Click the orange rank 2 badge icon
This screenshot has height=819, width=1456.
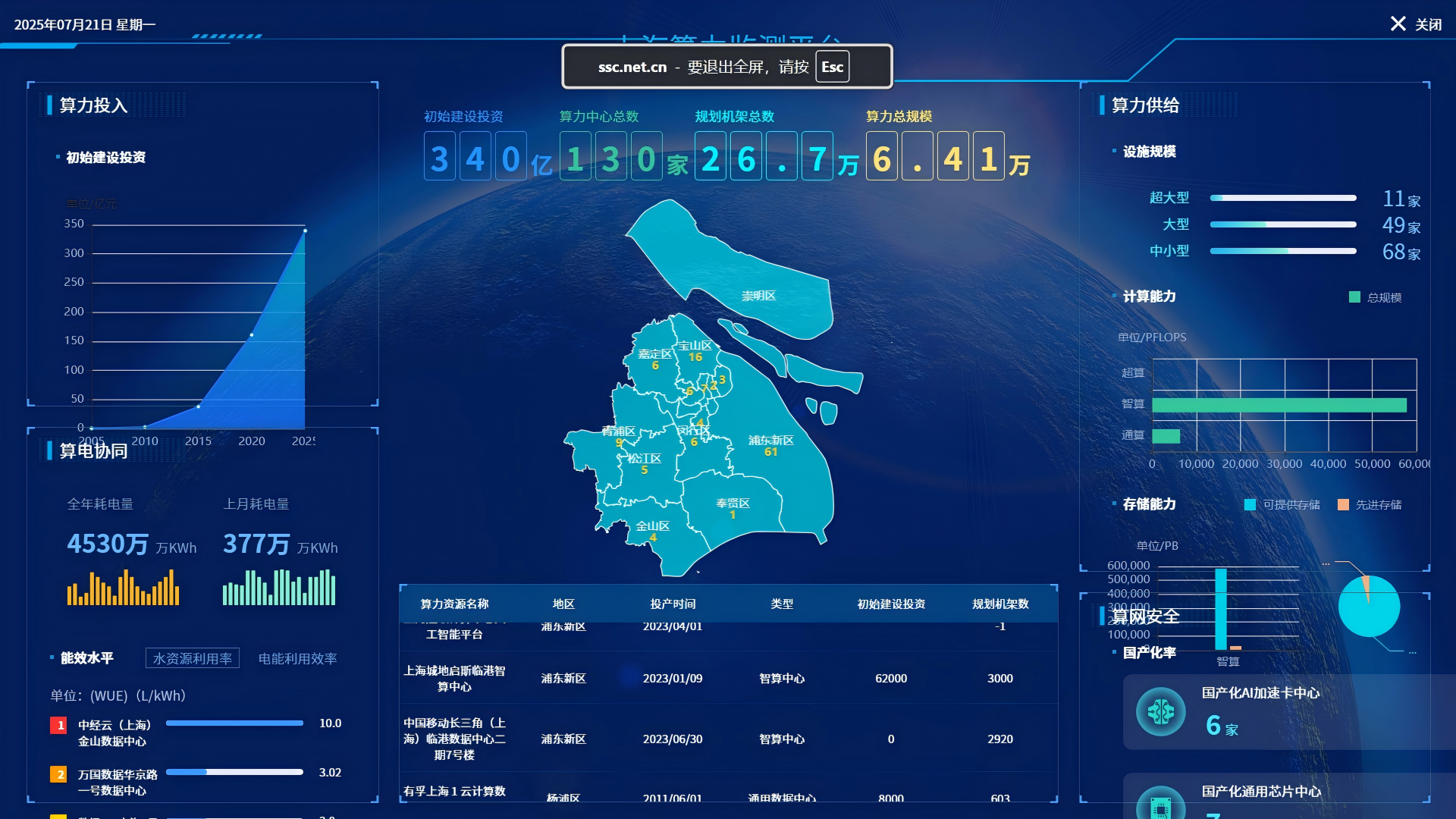58,774
